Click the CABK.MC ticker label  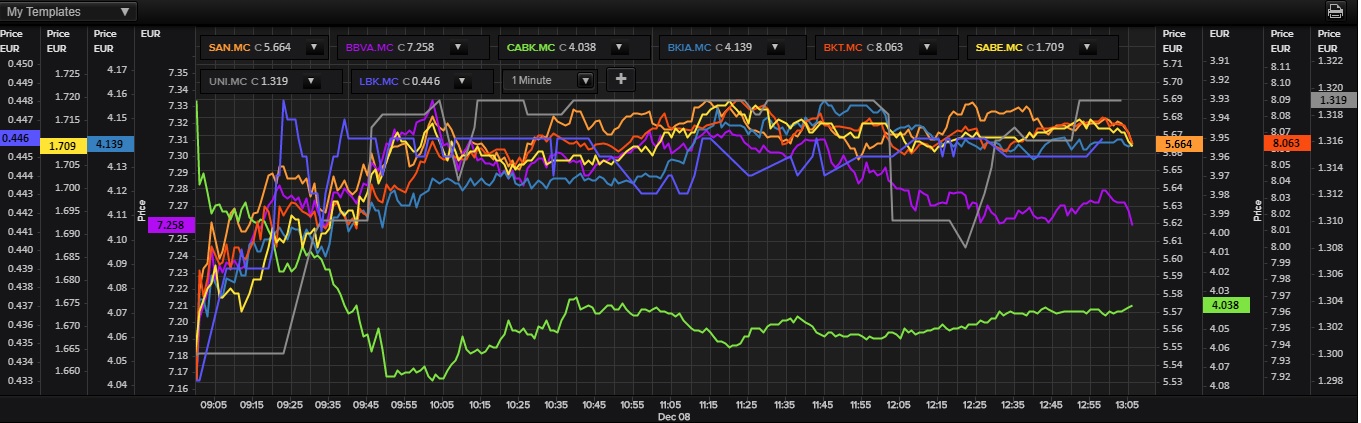click(531, 47)
